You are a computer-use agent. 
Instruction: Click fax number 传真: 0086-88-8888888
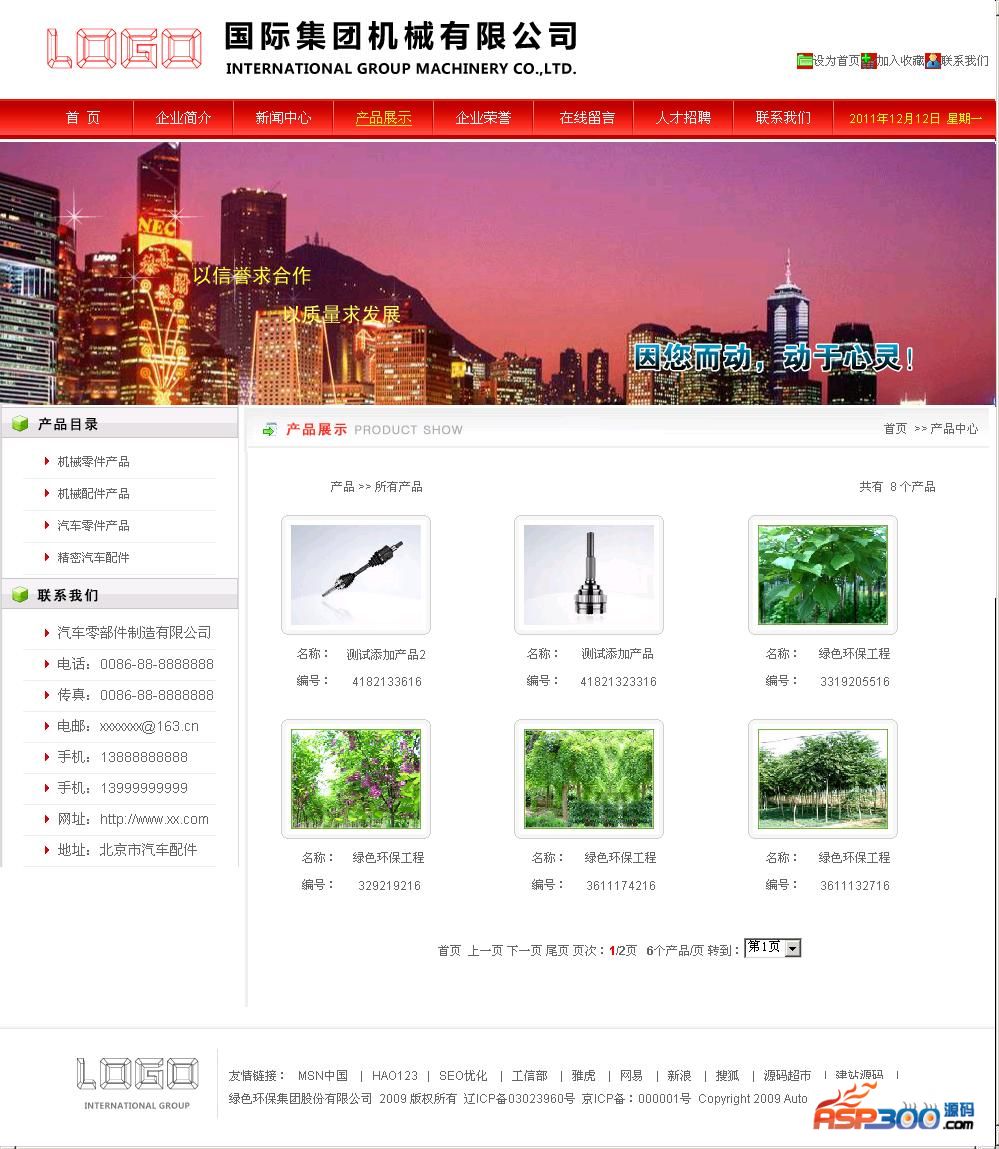coord(136,695)
